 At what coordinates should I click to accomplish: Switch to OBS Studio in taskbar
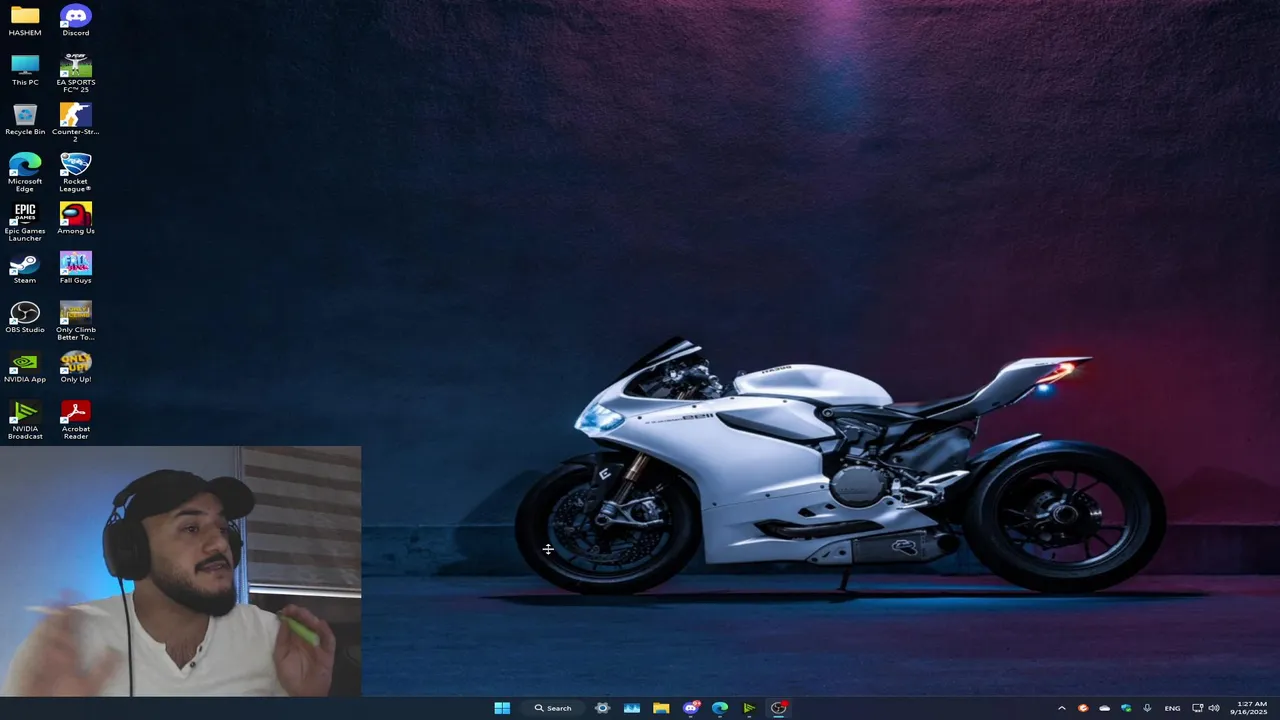[x=779, y=708]
